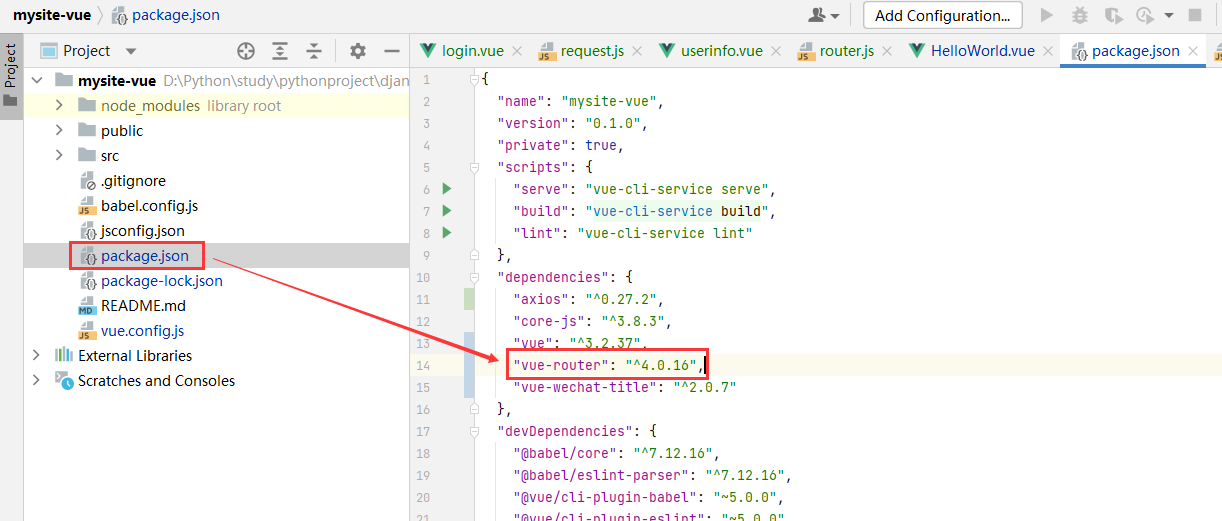Click the Stop square icon

coord(1195,15)
